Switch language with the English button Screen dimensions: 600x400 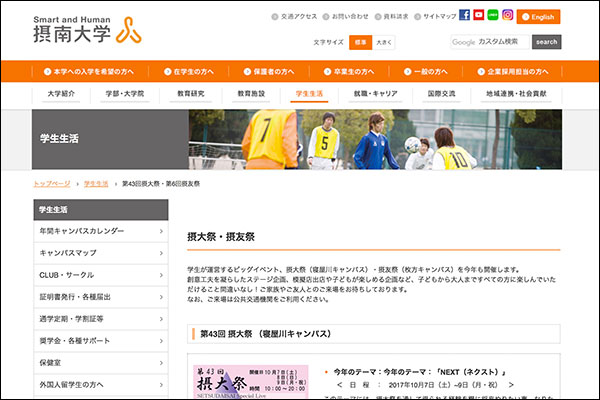click(538, 16)
